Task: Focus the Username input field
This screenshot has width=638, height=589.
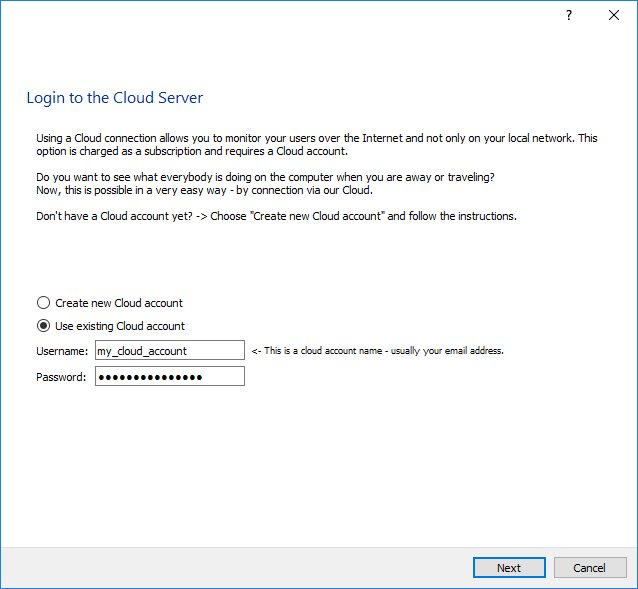Action: click(169, 350)
